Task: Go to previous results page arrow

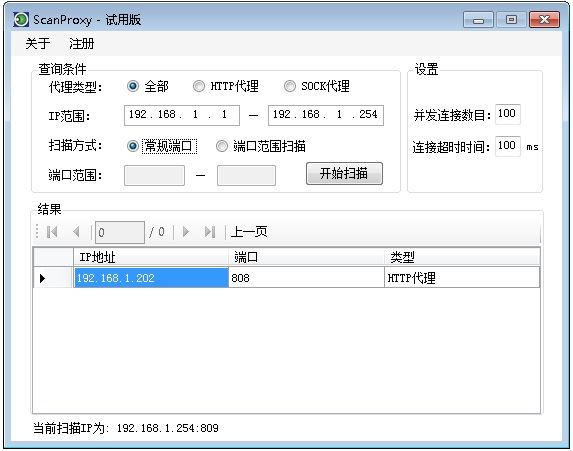Action: (x=76, y=232)
